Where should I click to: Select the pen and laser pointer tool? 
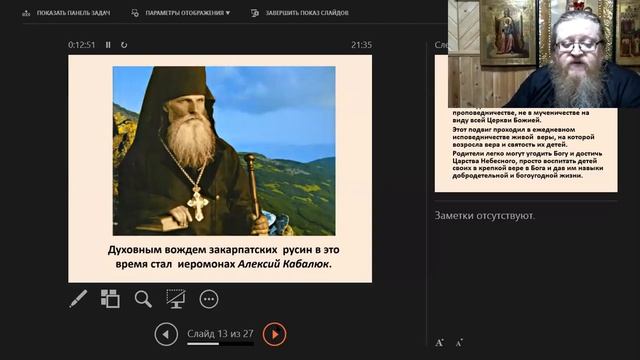point(78,299)
